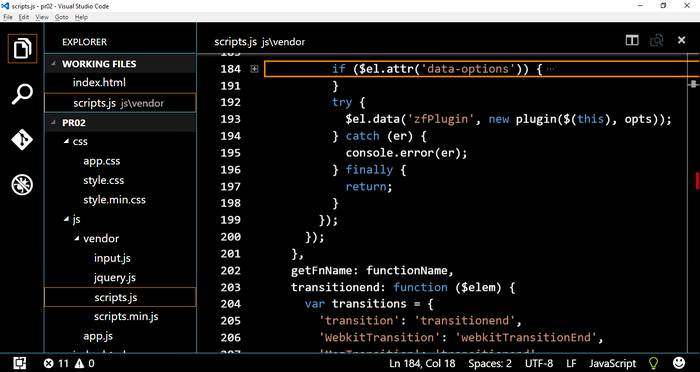Open the Search view icon
Image resolution: width=700 pixels, height=372 pixels.
click(x=22, y=94)
